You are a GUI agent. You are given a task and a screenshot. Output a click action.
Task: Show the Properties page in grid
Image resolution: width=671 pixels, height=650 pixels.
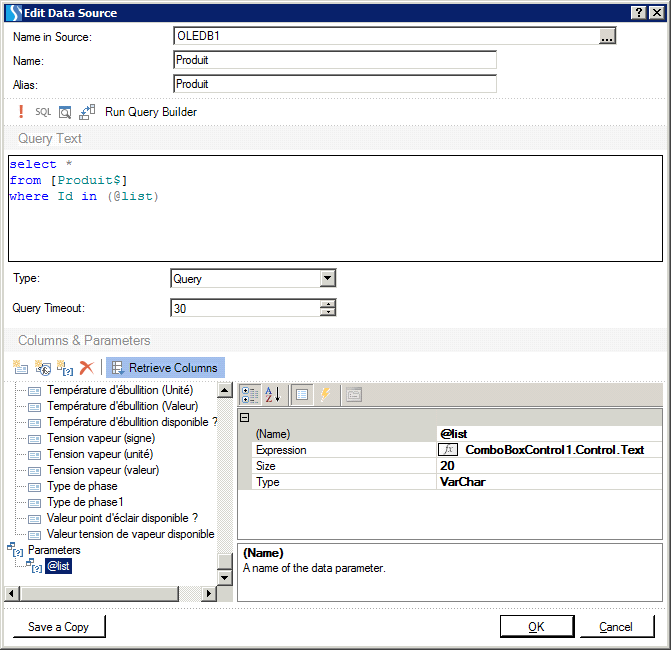(302, 395)
